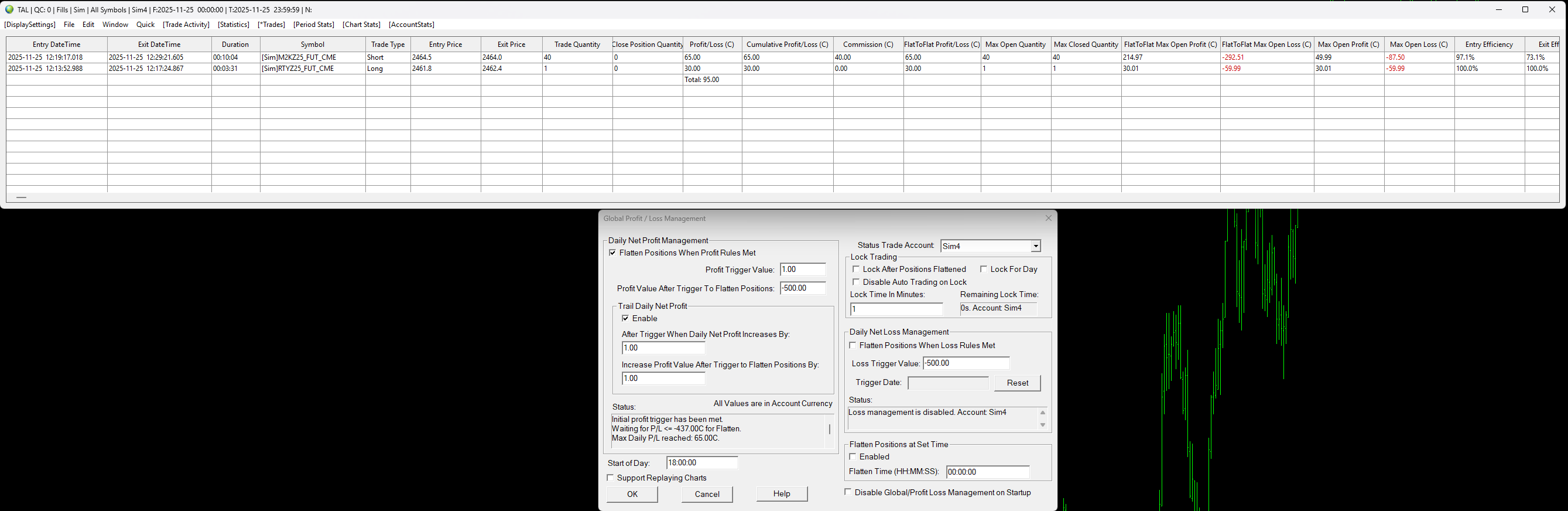Switch to the [Trade Activity] view
1568x511 pixels.
(186, 25)
